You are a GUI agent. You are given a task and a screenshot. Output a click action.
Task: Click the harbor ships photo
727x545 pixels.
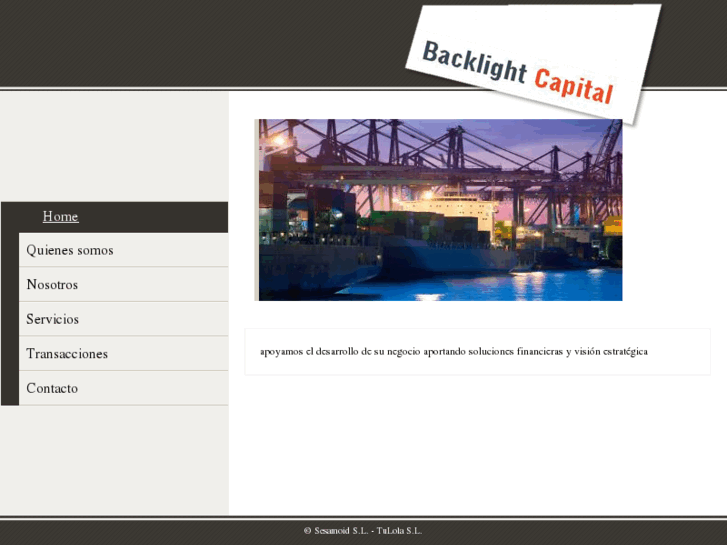click(x=439, y=210)
